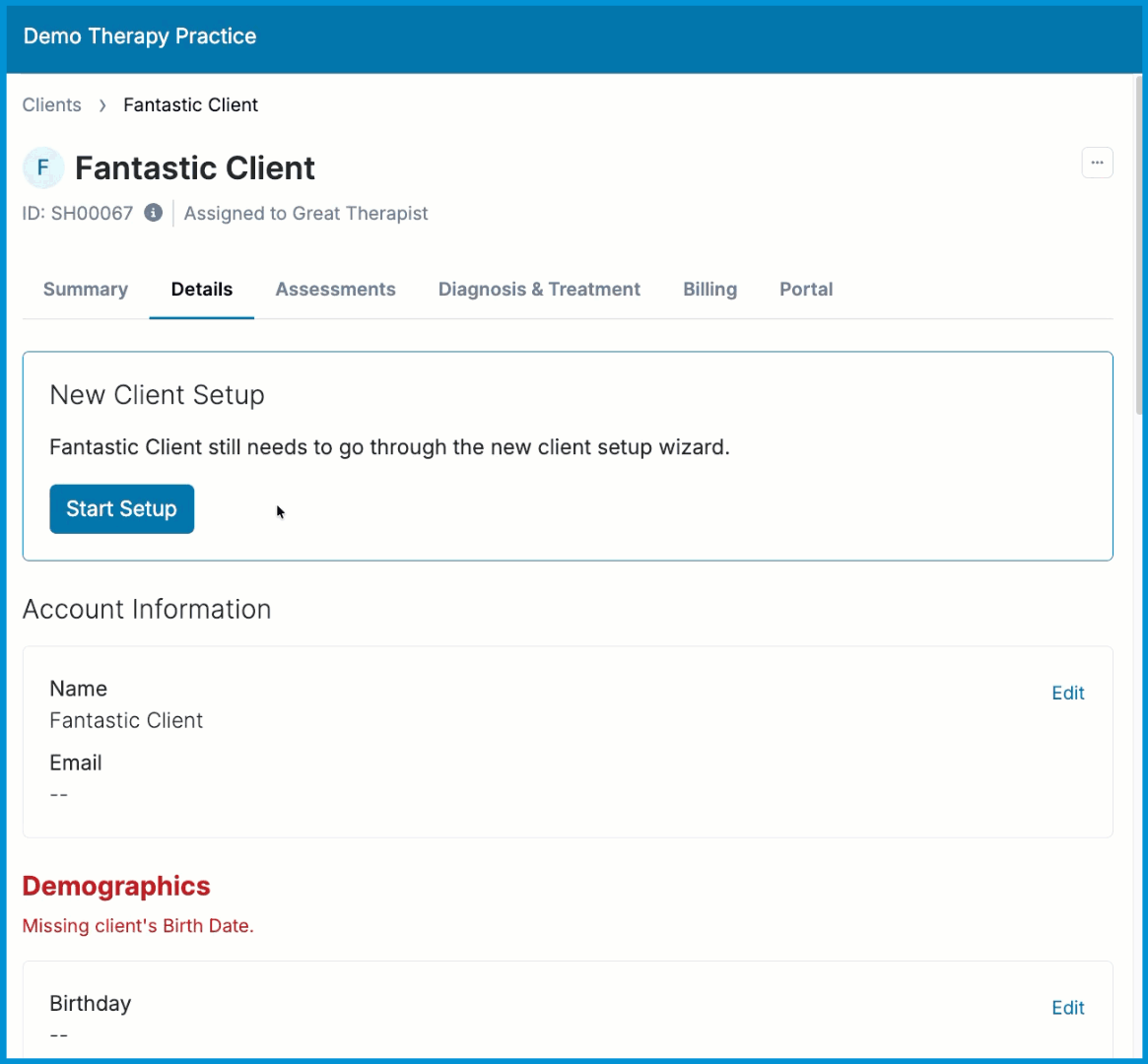
Task: Switch to the Billing tab
Action: pos(710,289)
